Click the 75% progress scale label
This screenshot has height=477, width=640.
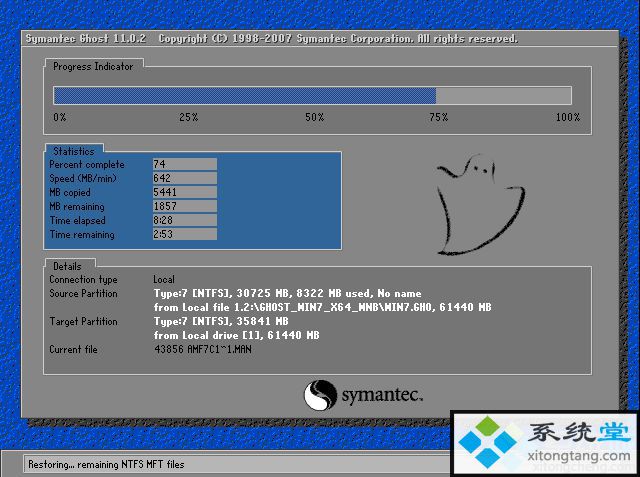[439, 118]
